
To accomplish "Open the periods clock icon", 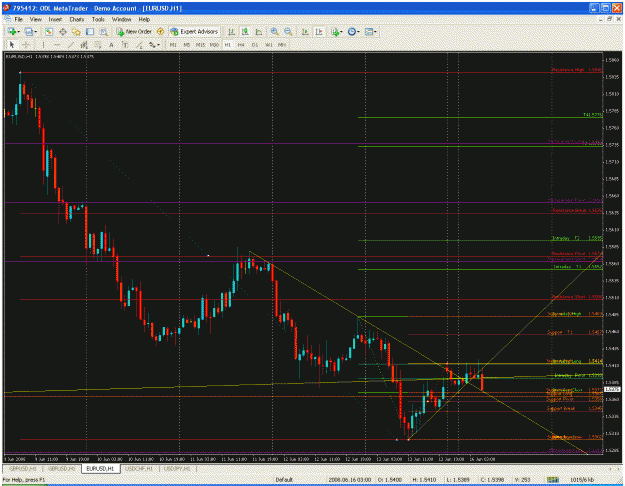I will pos(351,31).
